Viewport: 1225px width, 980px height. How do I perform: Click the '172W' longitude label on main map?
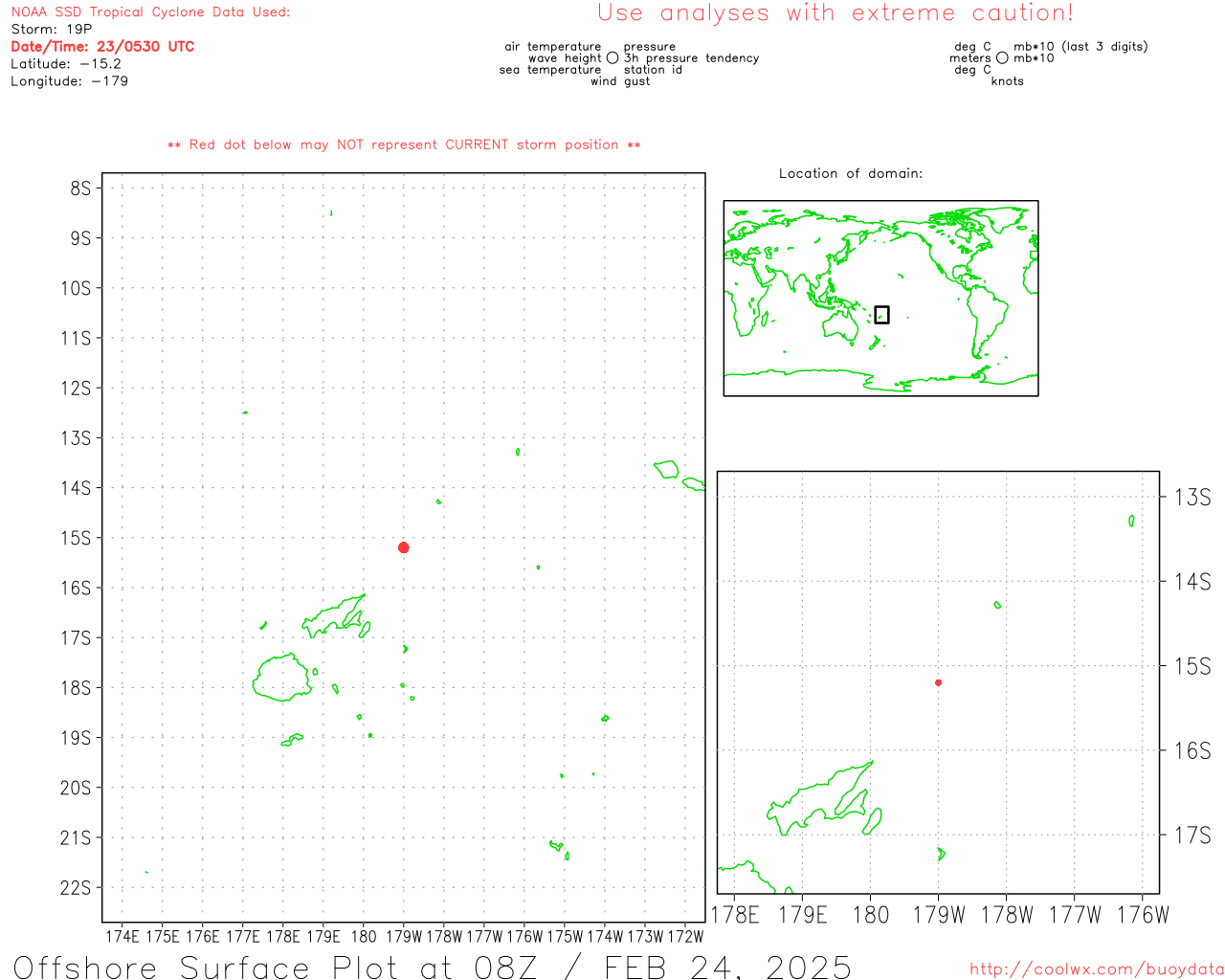point(685,937)
